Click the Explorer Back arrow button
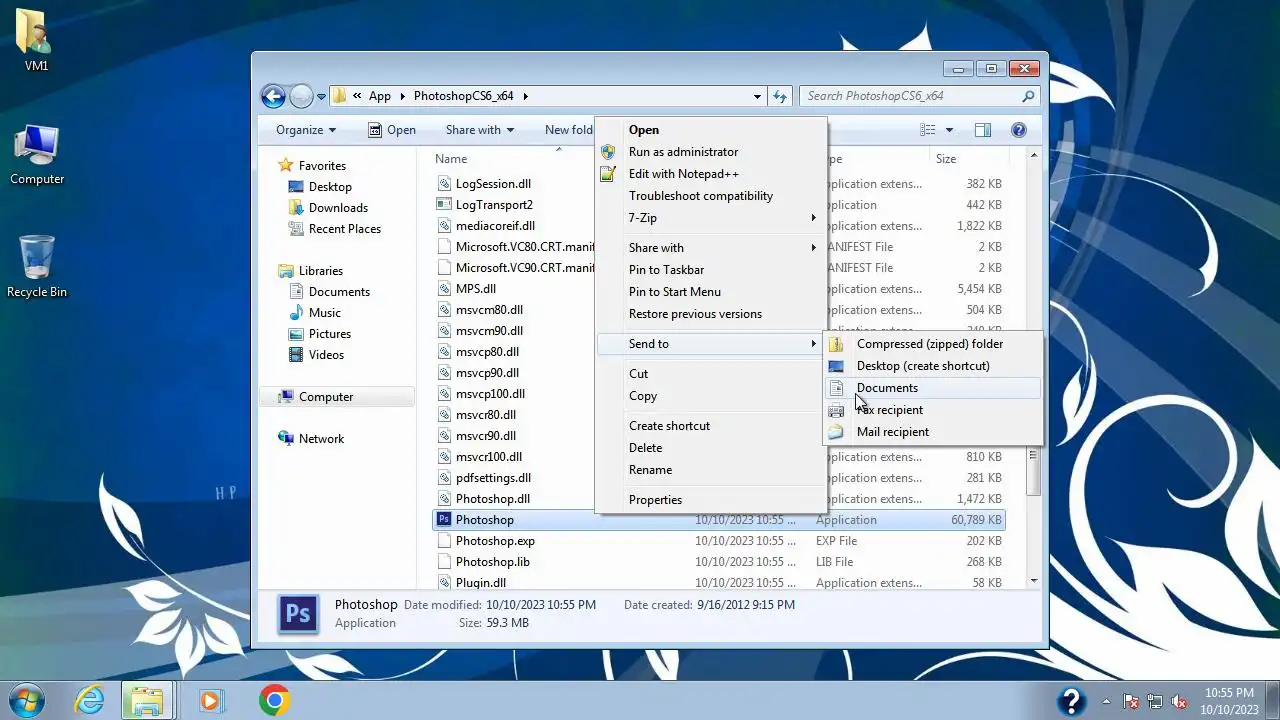Image resolution: width=1280 pixels, height=720 pixels. click(273, 96)
